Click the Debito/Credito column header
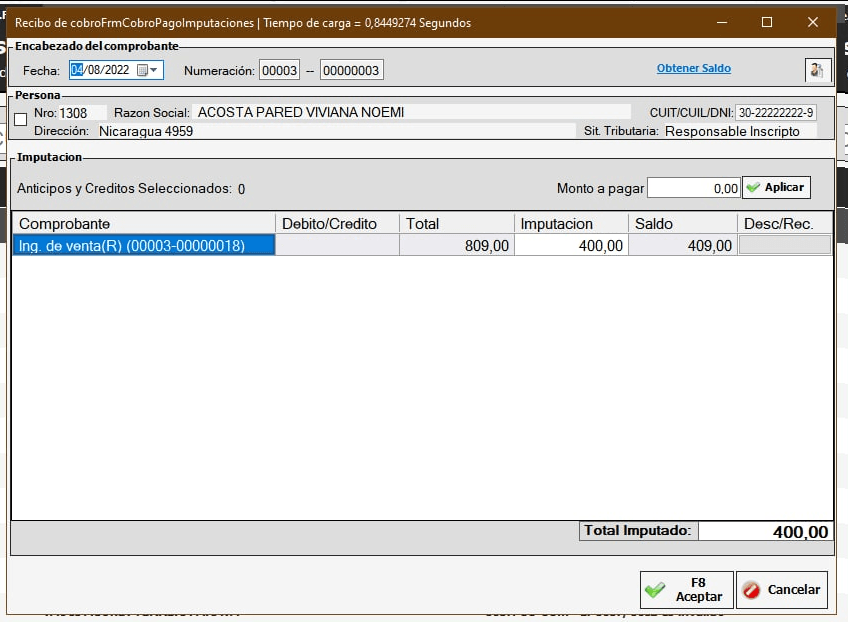The width and height of the screenshot is (848, 622). coord(337,224)
